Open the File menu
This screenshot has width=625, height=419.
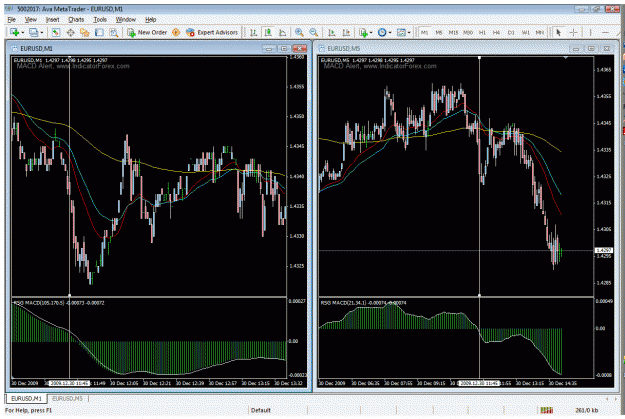coord(12,19)
